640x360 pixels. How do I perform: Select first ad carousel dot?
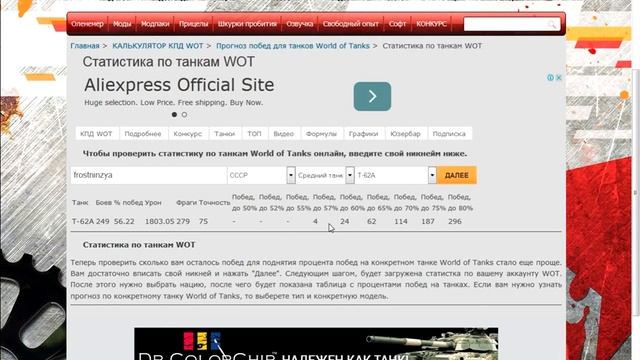174,115
